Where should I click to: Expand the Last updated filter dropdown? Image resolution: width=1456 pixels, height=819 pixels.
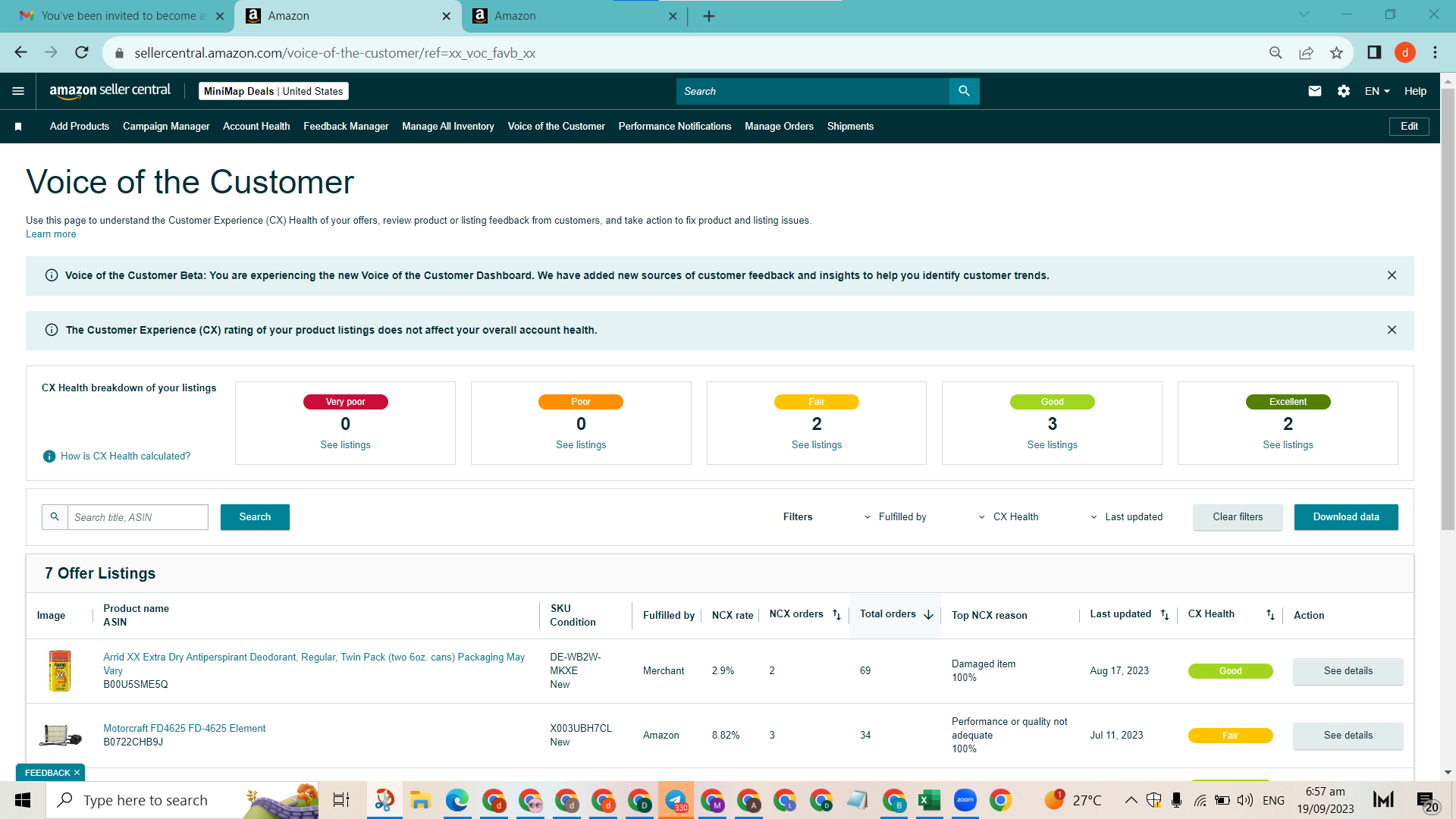(1126, 517)
